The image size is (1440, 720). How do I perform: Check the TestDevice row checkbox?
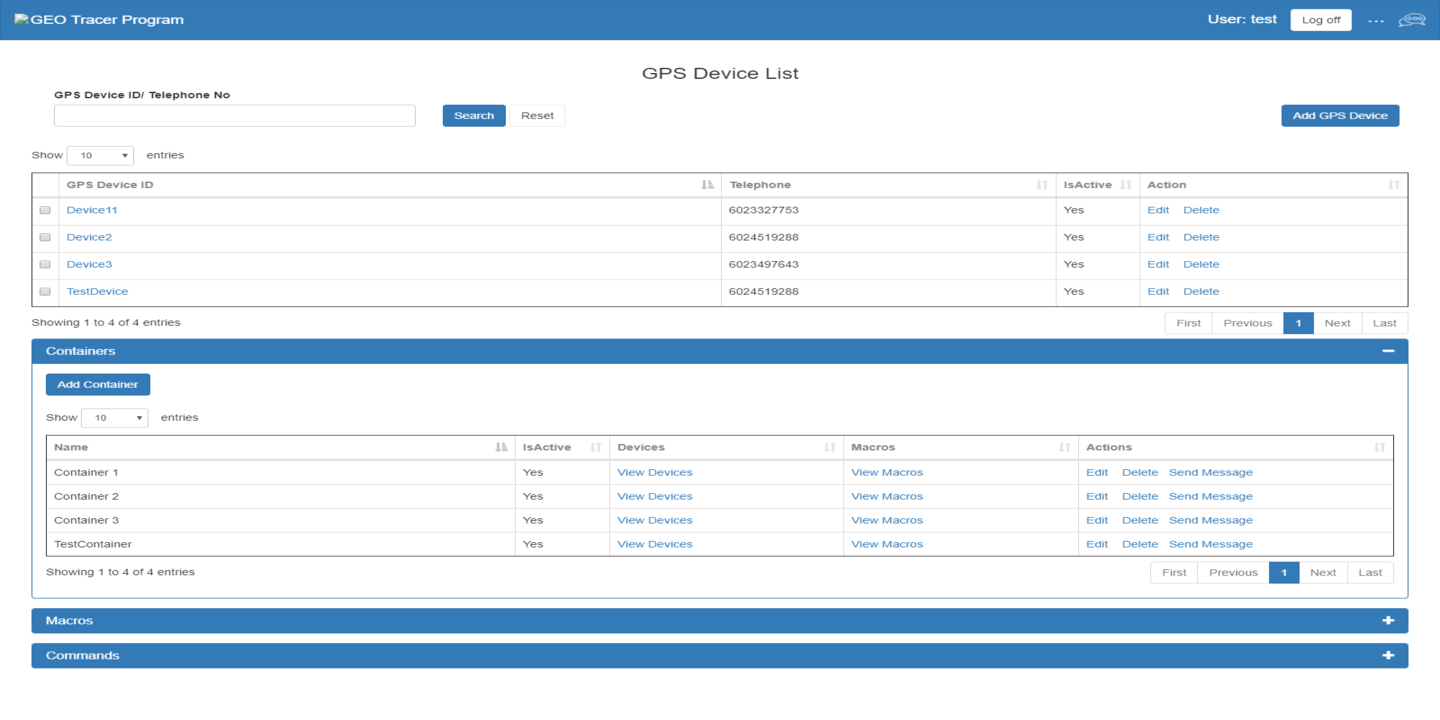(x=45, y=291)
